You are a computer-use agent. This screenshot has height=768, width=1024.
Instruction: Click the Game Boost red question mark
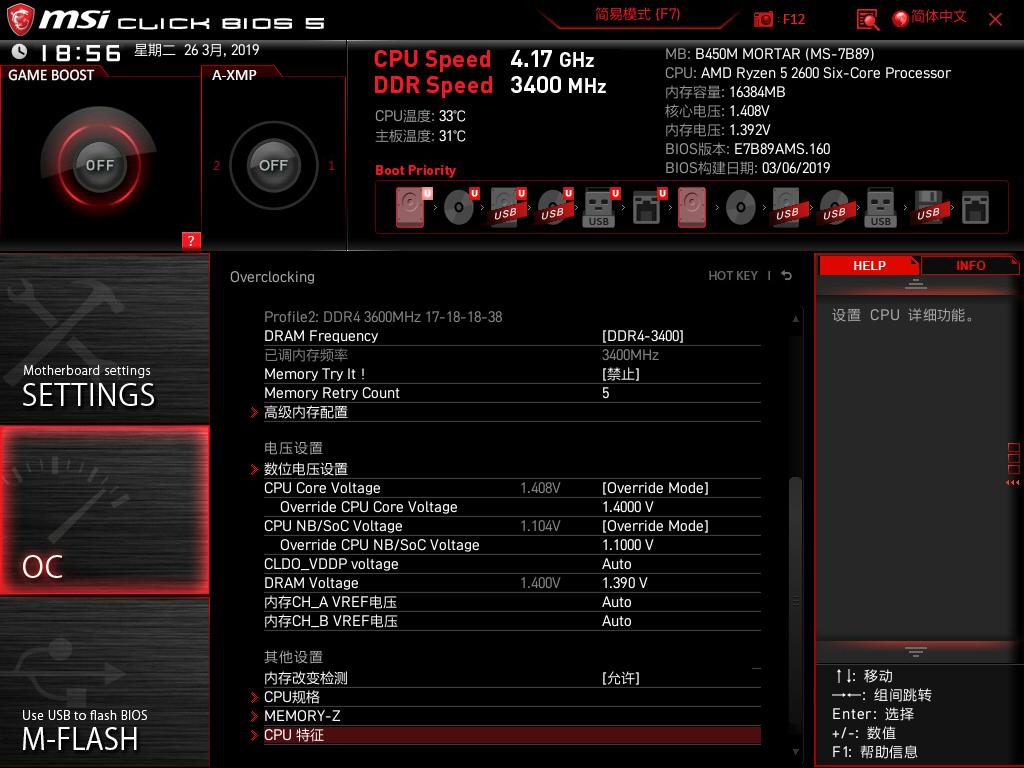tap(191, 240)
